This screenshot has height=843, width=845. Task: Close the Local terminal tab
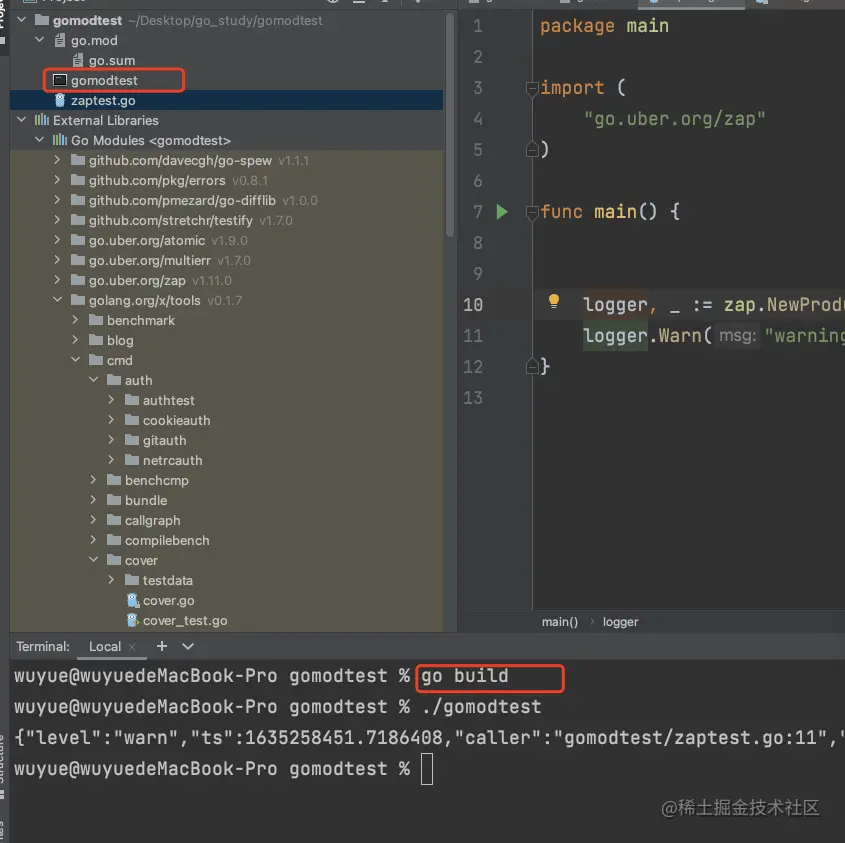pyautogui.click(x=132, y=646)
